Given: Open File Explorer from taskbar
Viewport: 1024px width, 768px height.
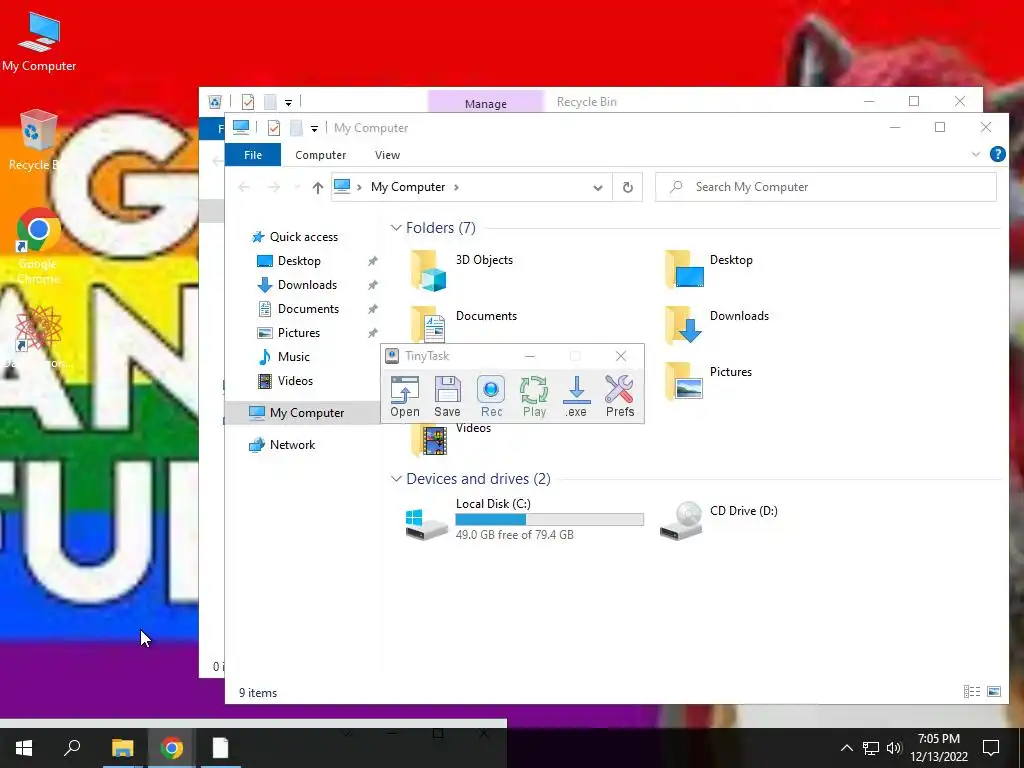Looking at the screenshot, I should click(x=122, y=748).
